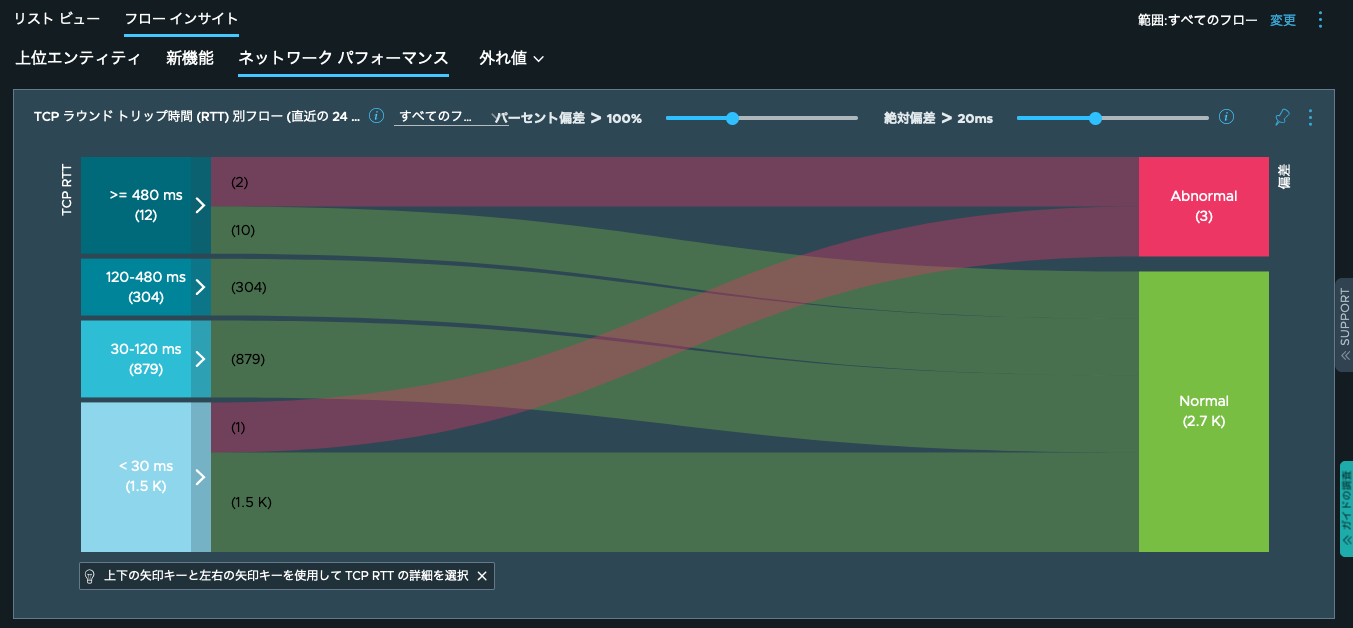
Task: Expand the 30-120 ms RTT bucket
Action: pyautogui.click(x=200, y=359)
